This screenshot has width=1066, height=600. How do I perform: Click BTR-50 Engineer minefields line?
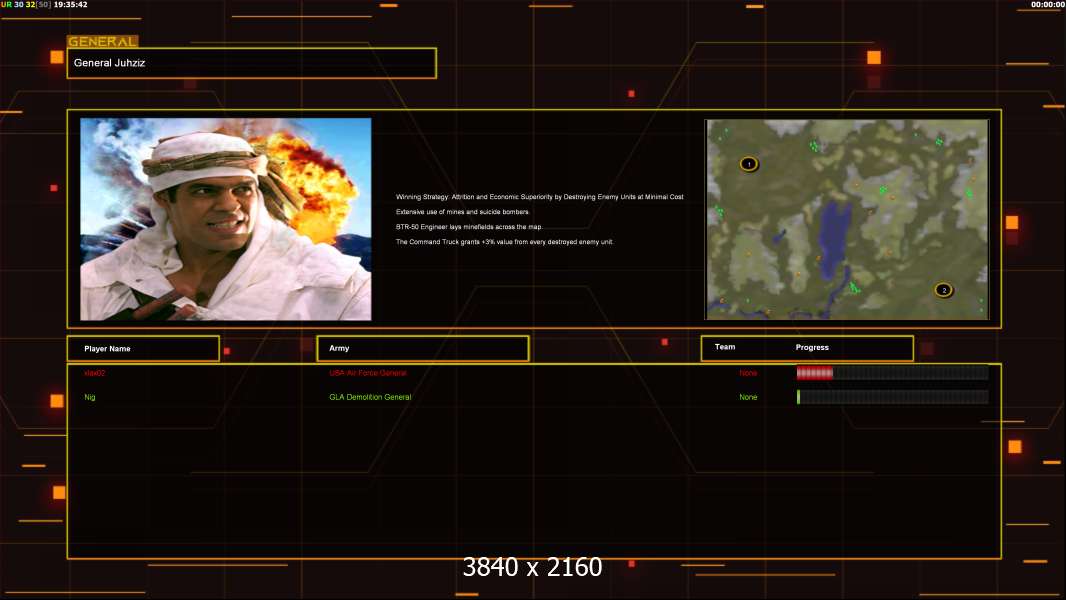tap(469, 227)
